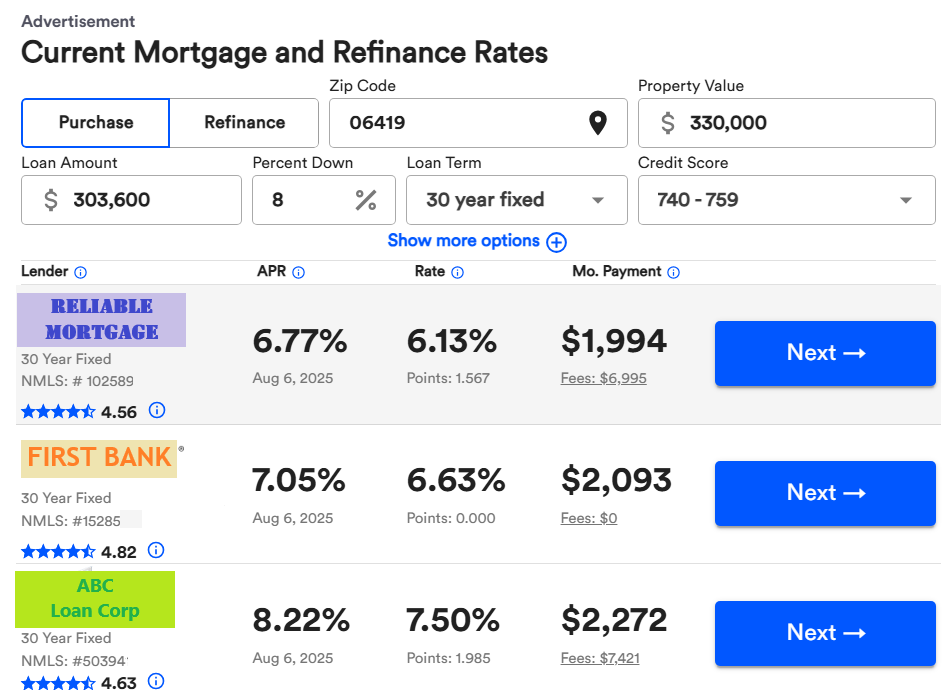Click the info icon next to APR
Screen dimensions: 952x695
(298, 272)
